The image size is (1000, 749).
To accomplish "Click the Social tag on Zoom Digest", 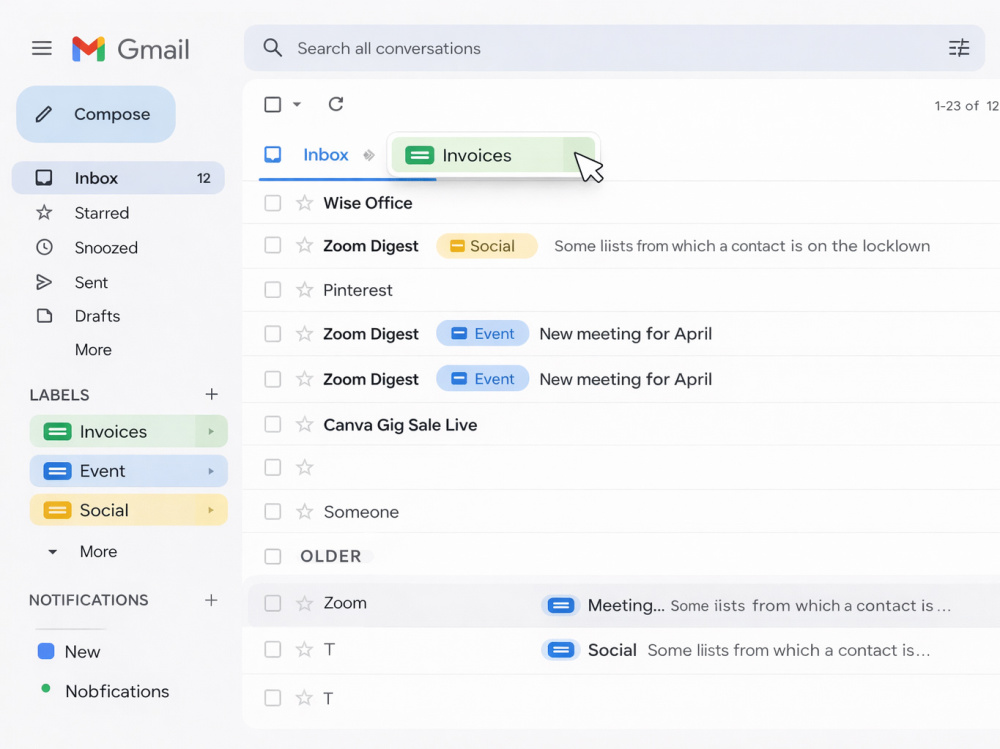I will point(487,246).
